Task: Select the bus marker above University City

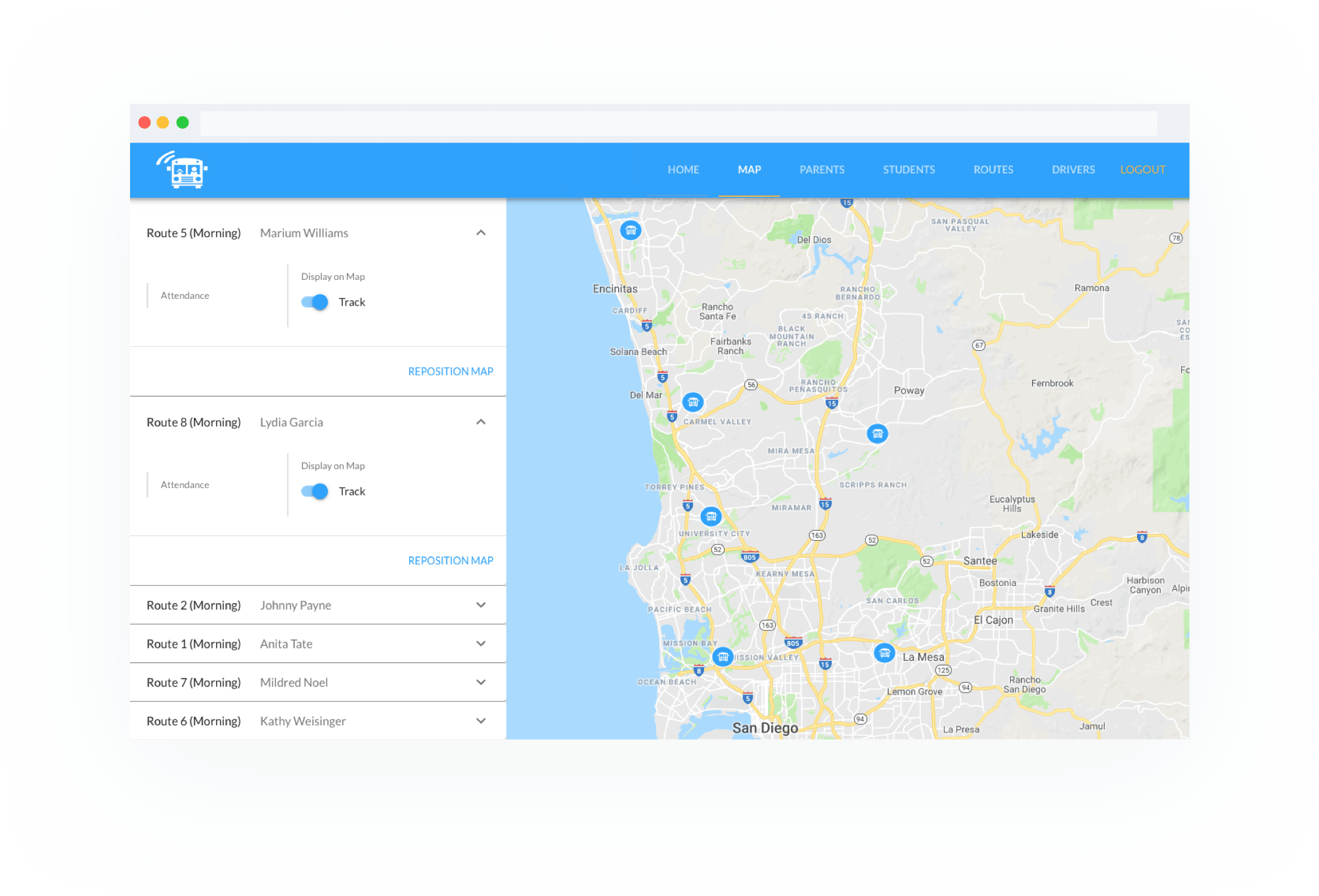Action: (x=711, y=516)
